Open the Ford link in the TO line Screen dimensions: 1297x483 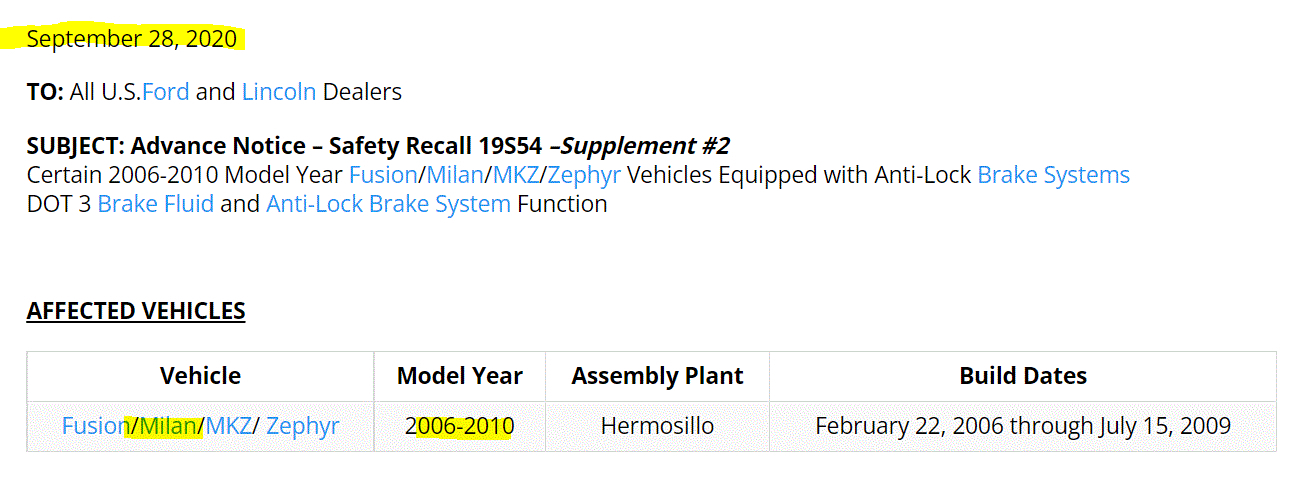pyautogui.click(x=165, y=93)
